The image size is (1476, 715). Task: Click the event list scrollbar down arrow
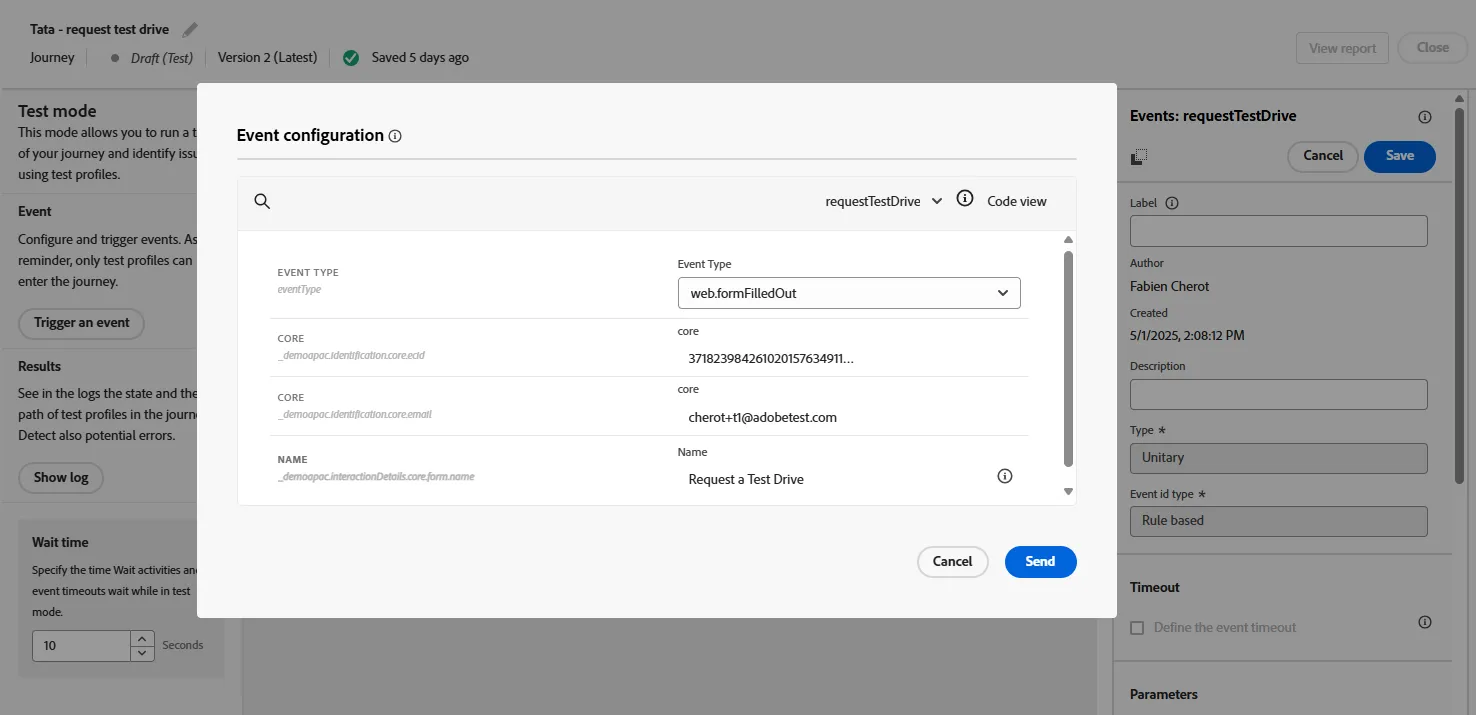[1068, 491]
